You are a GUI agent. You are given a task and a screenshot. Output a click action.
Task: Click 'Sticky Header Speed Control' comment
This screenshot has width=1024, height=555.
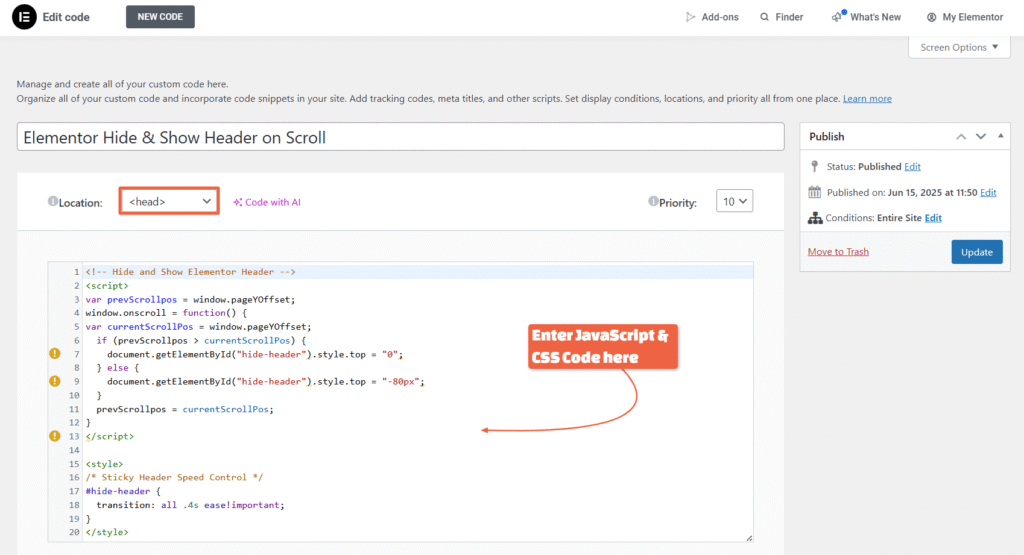[x=174, y=477]
